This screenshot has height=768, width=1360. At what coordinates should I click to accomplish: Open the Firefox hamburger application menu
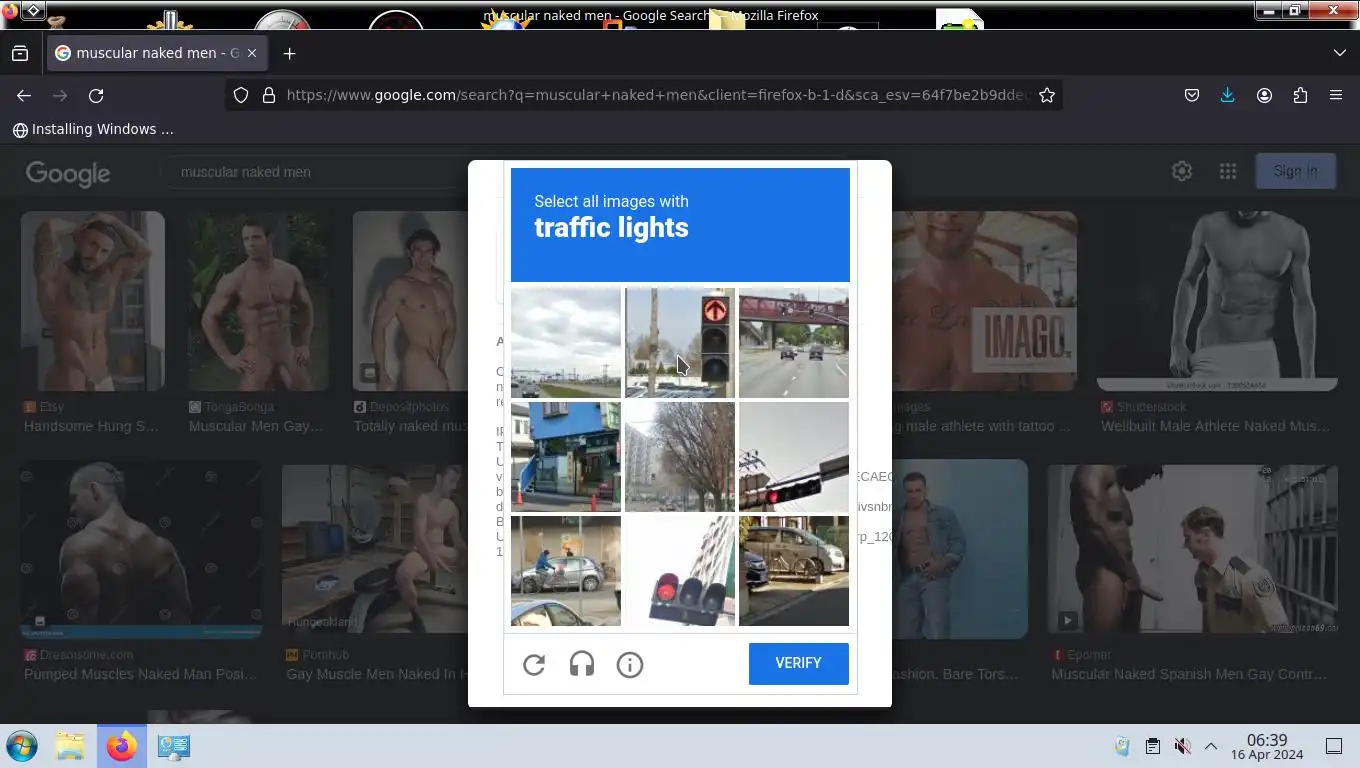(1336, 95)
